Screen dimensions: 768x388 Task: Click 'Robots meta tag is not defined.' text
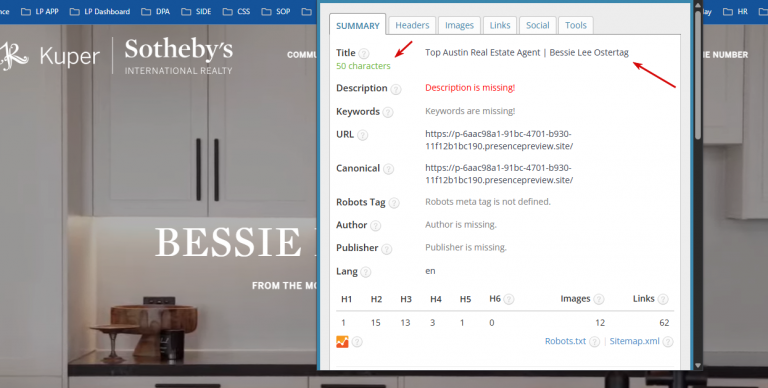point(488,201)
